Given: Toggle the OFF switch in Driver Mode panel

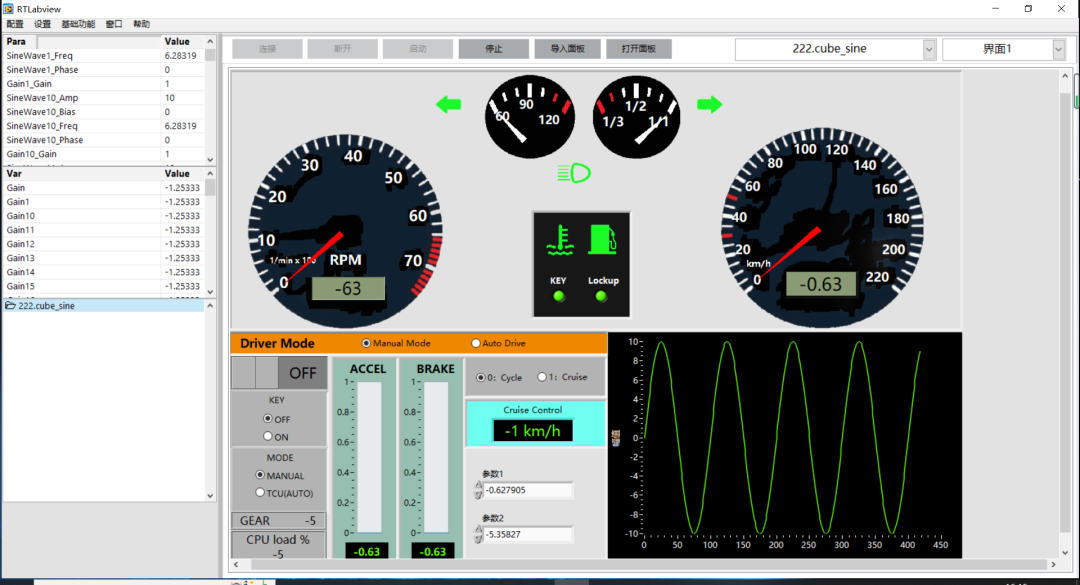Looking at the screenshot, I should click(279, 373).
